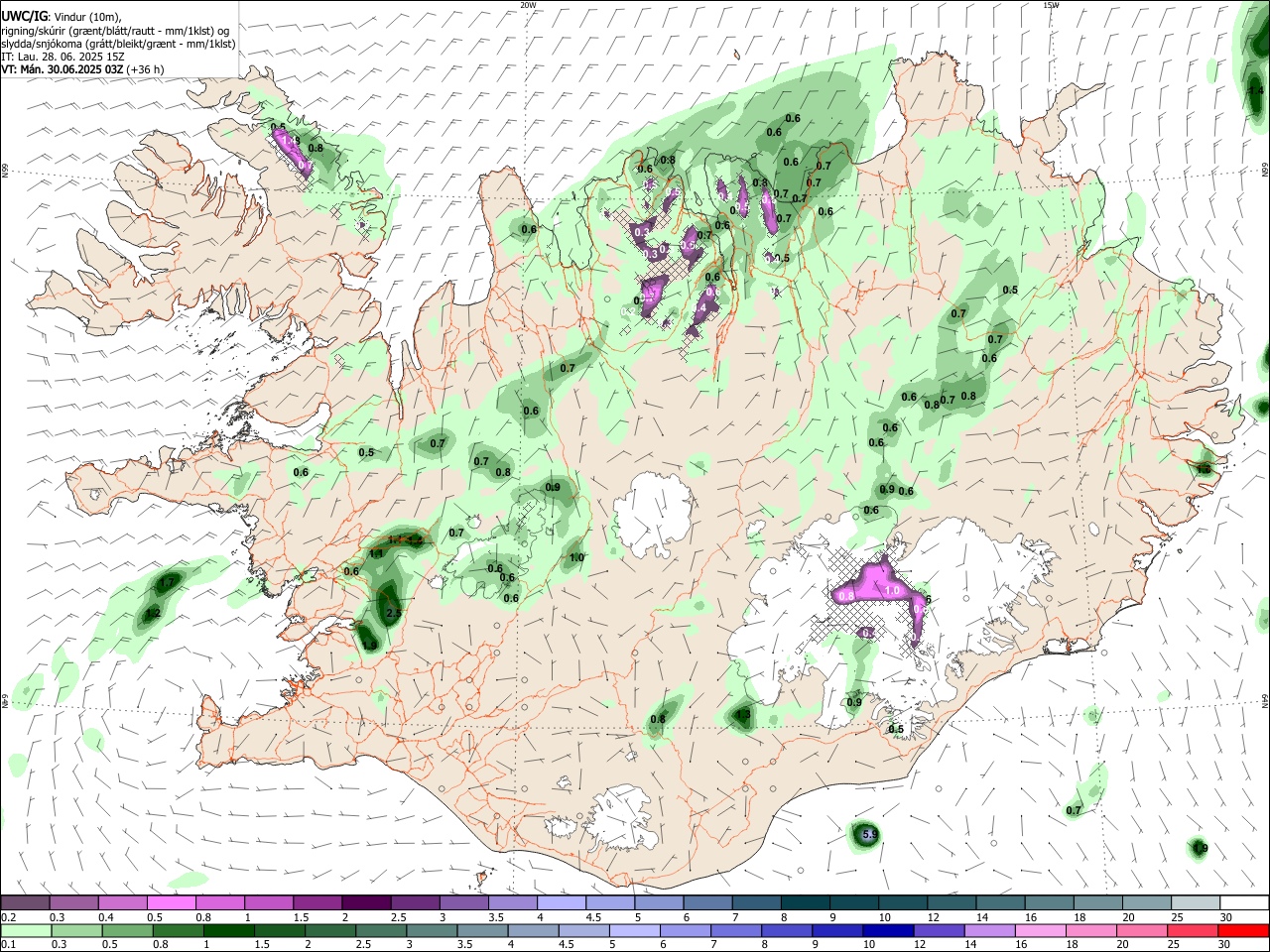
Task: Click the 1.2 value offshore in west
Action: click(153, 615)
